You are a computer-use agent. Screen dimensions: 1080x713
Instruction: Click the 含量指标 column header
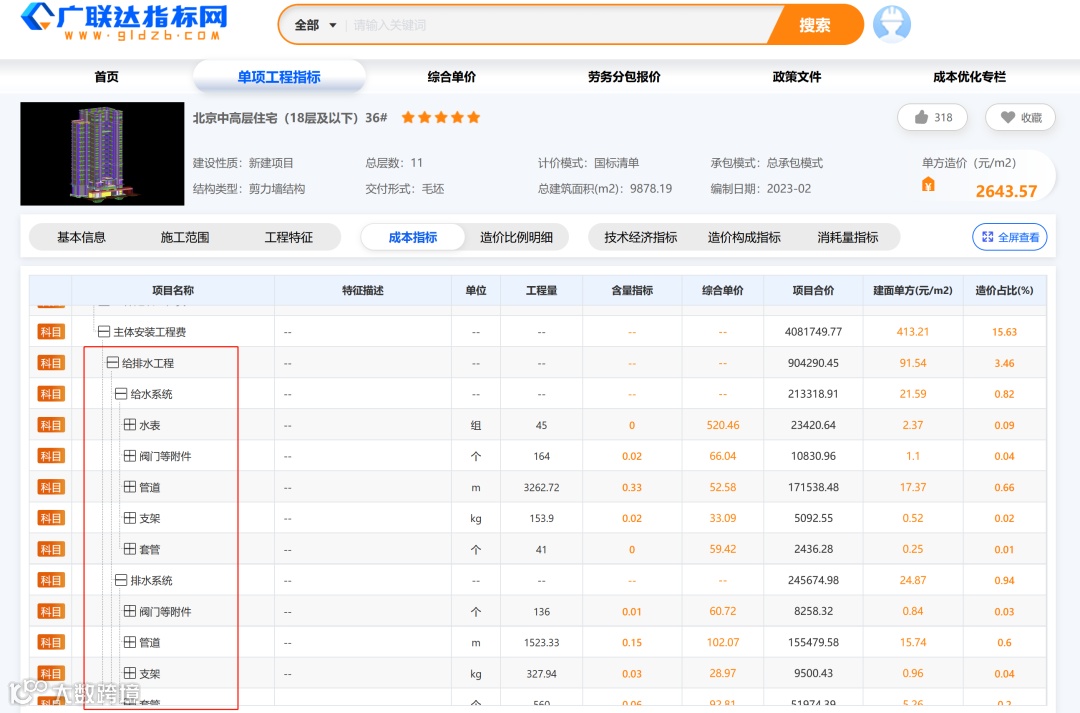[x=632, y=291]
